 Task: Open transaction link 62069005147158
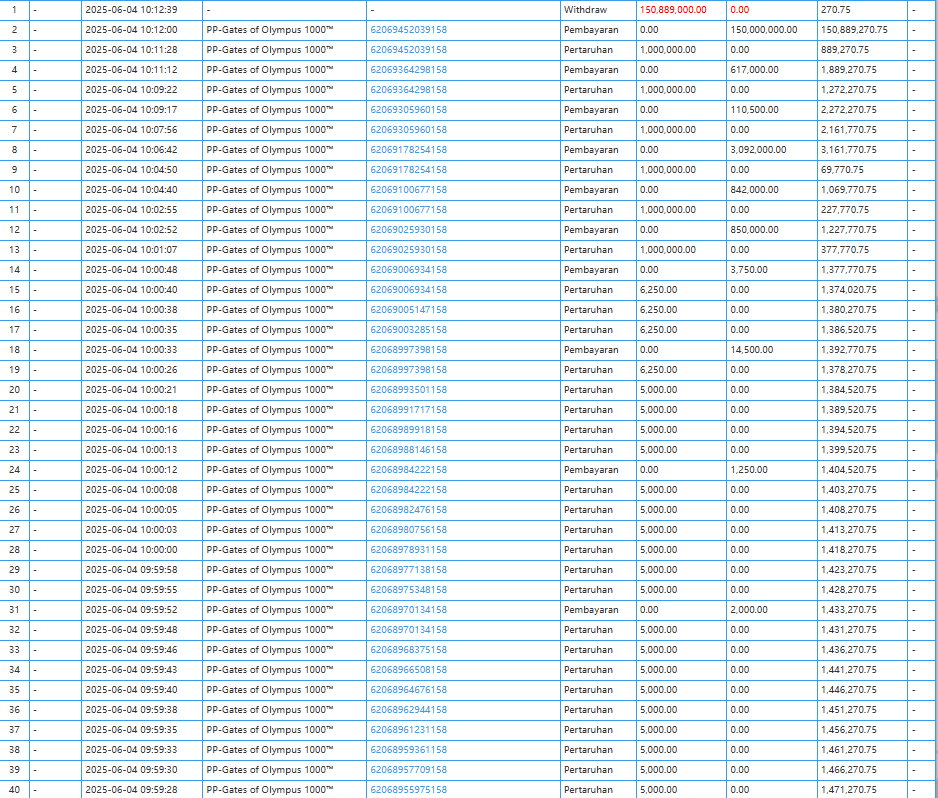pos(409,310)
